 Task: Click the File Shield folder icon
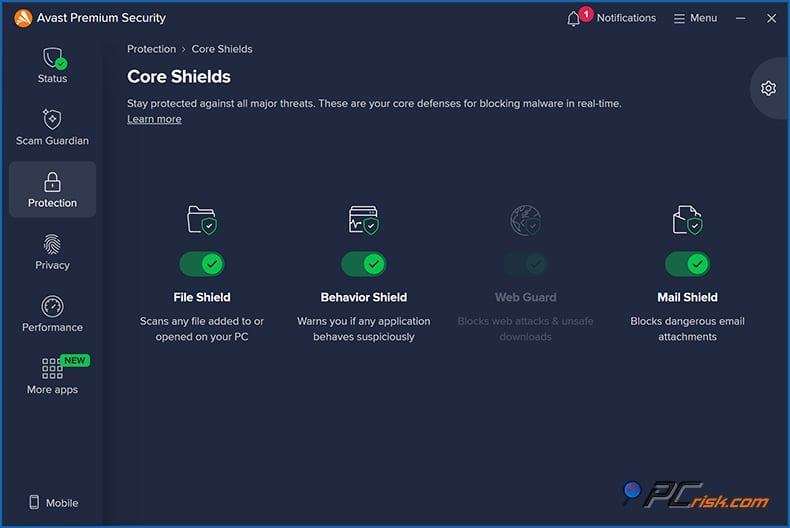[x=202, y=220]
